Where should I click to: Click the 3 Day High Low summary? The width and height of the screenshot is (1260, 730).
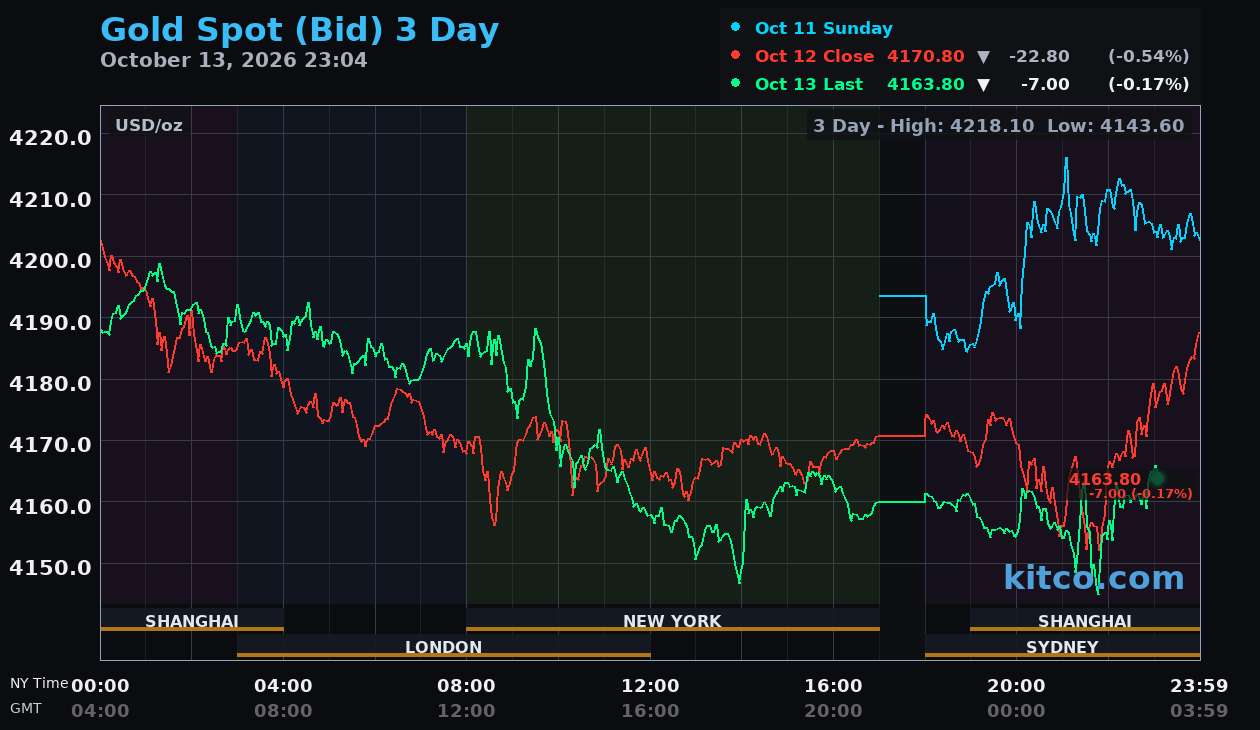998,126
